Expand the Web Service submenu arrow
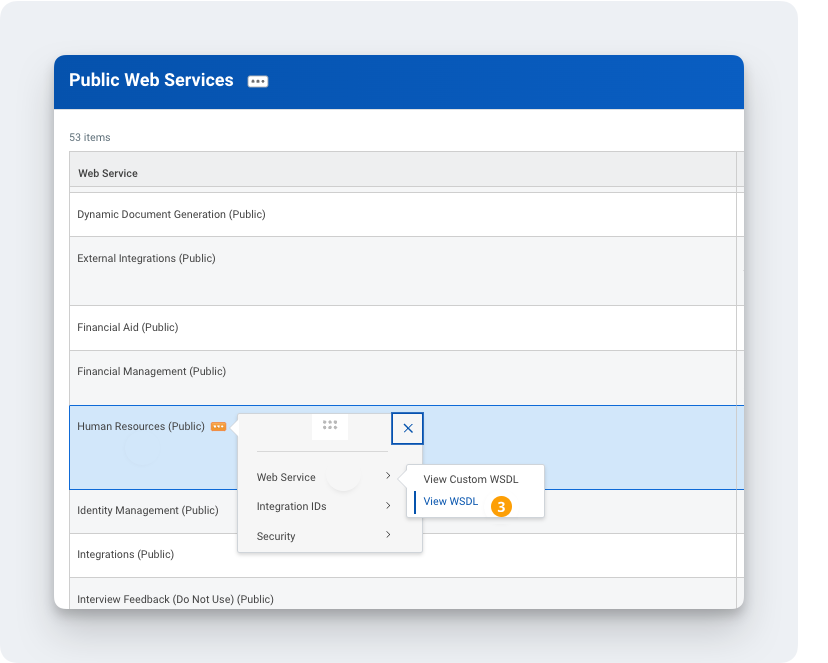Screen dimensions: 828x663 click(x=388, y=476)
